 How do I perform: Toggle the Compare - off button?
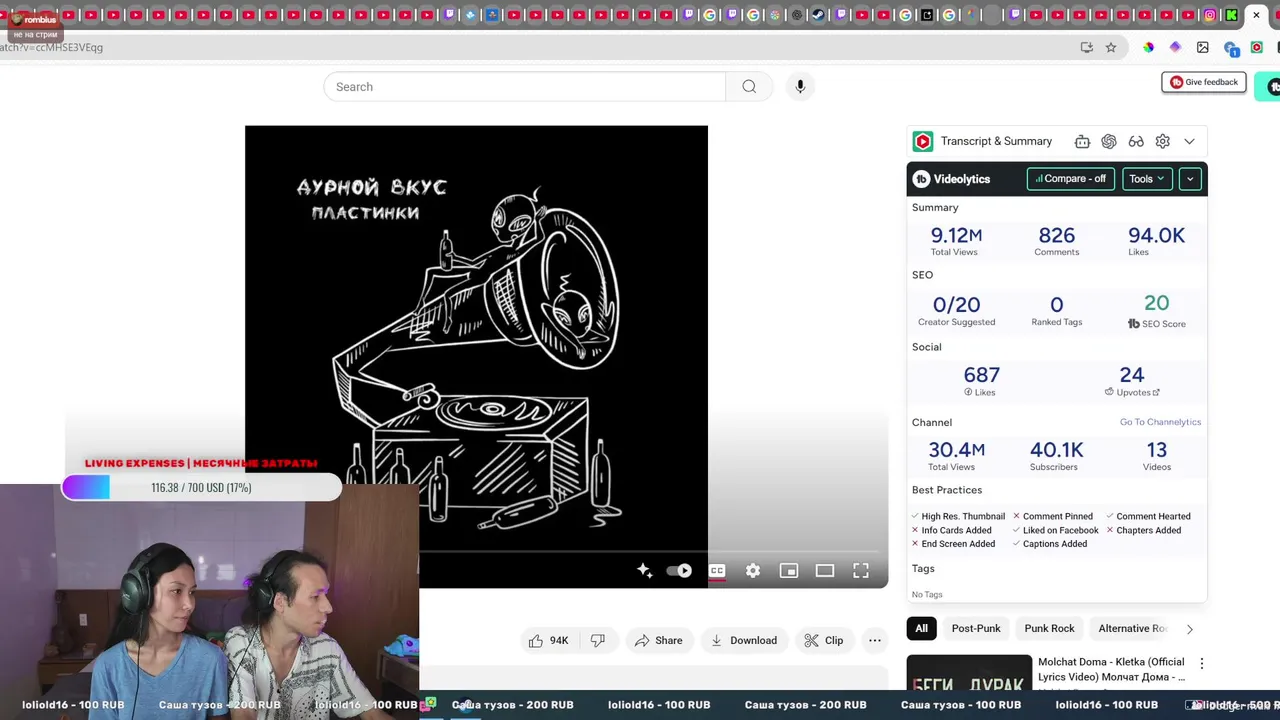pos(1070,179)
